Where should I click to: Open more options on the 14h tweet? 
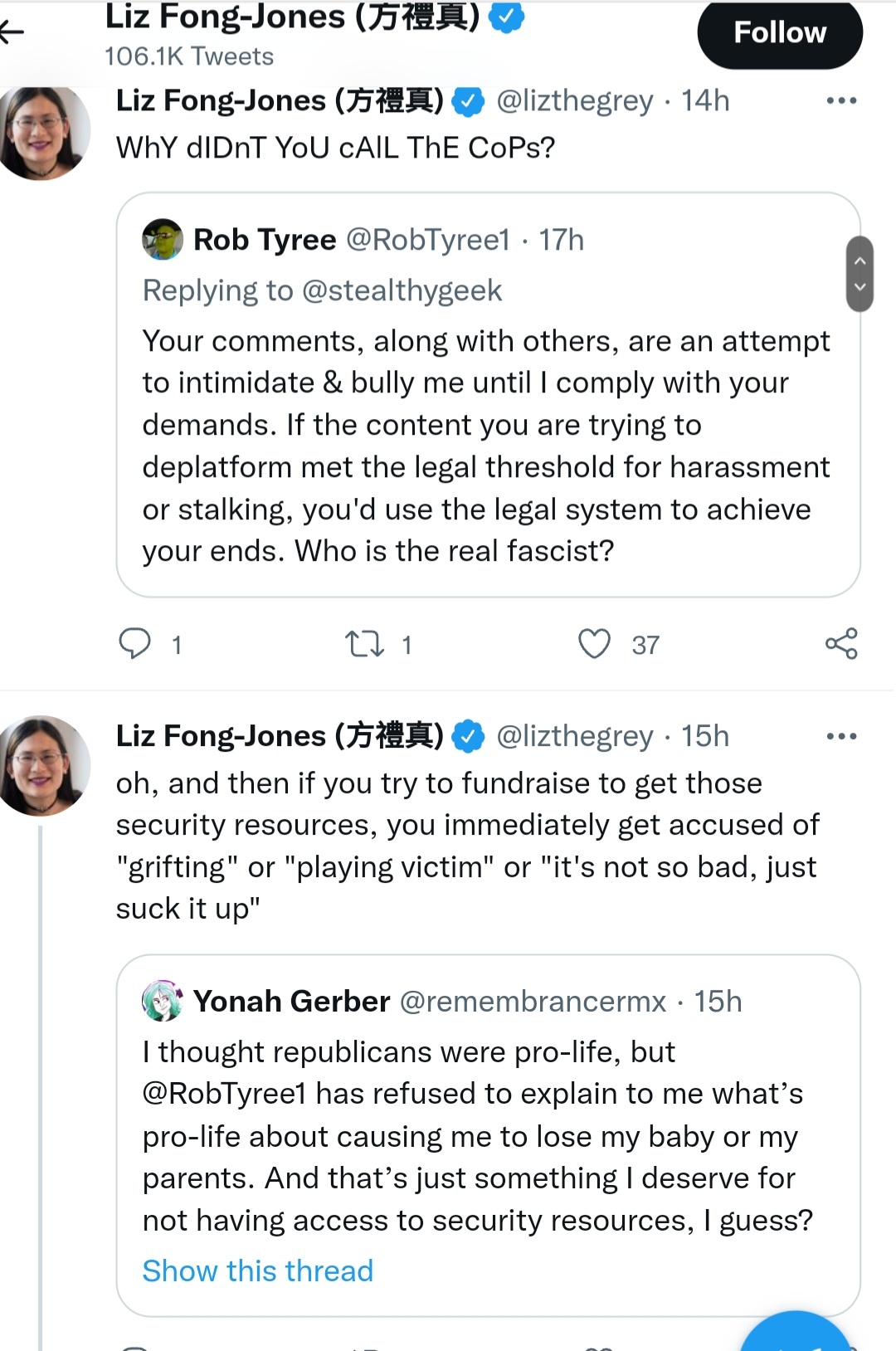pyautogui.click(x=841, y=100)
